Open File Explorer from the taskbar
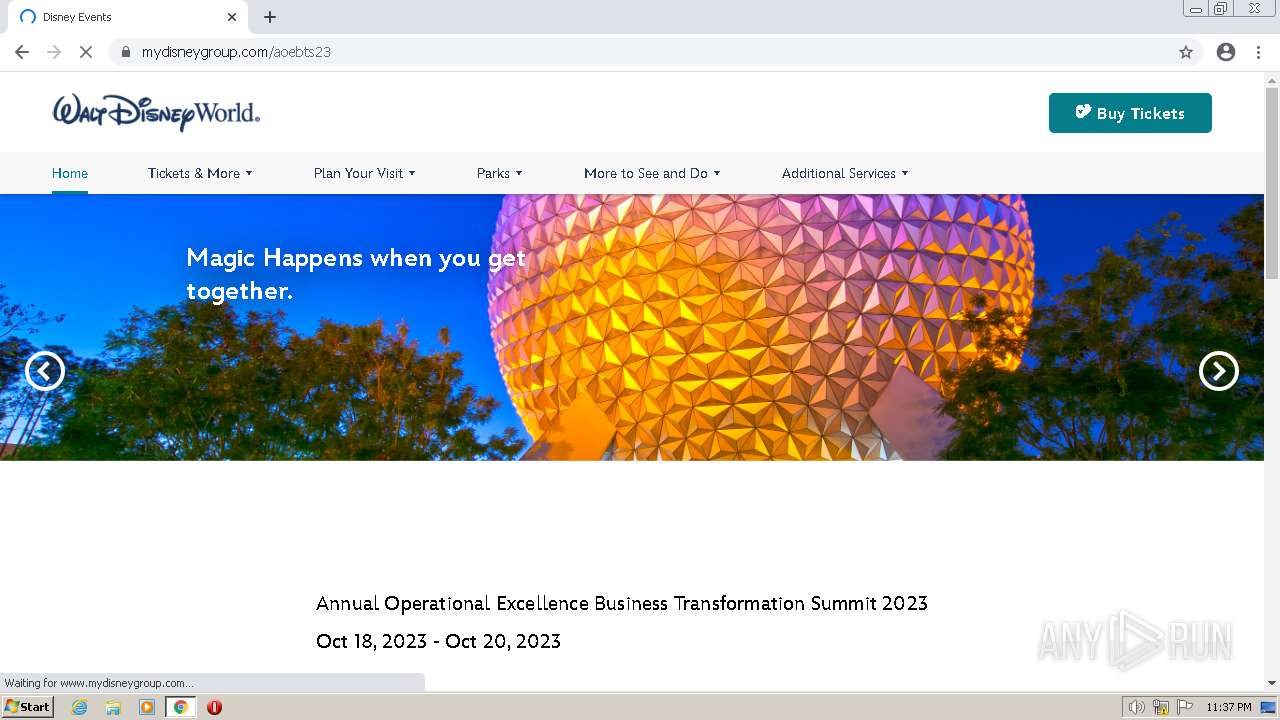The image size is (1280, 720). (113, 707)
